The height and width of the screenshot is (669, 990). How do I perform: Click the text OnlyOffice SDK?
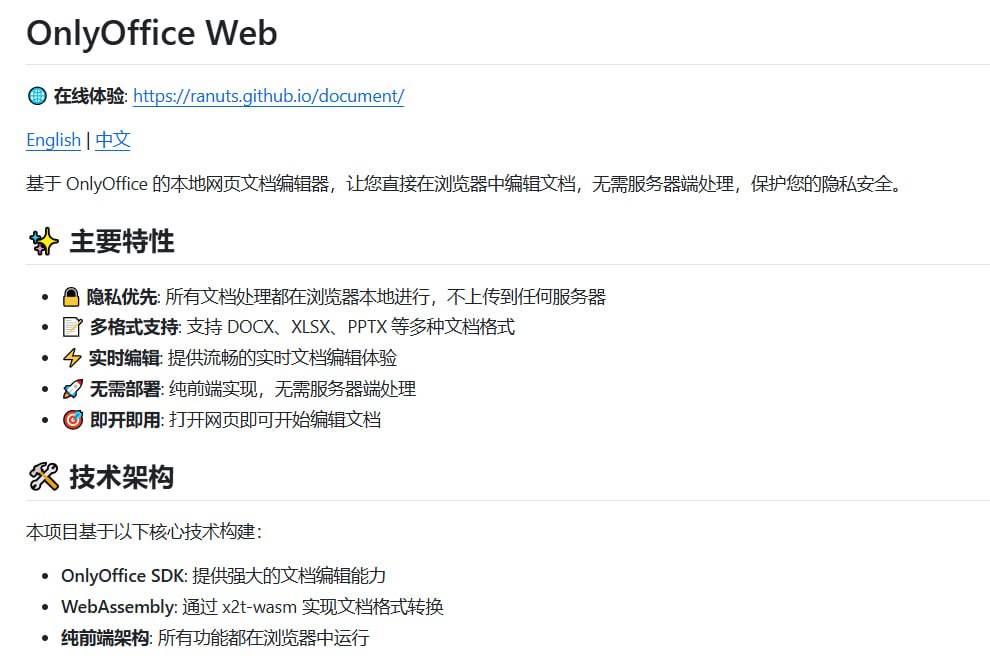(122, 576)
